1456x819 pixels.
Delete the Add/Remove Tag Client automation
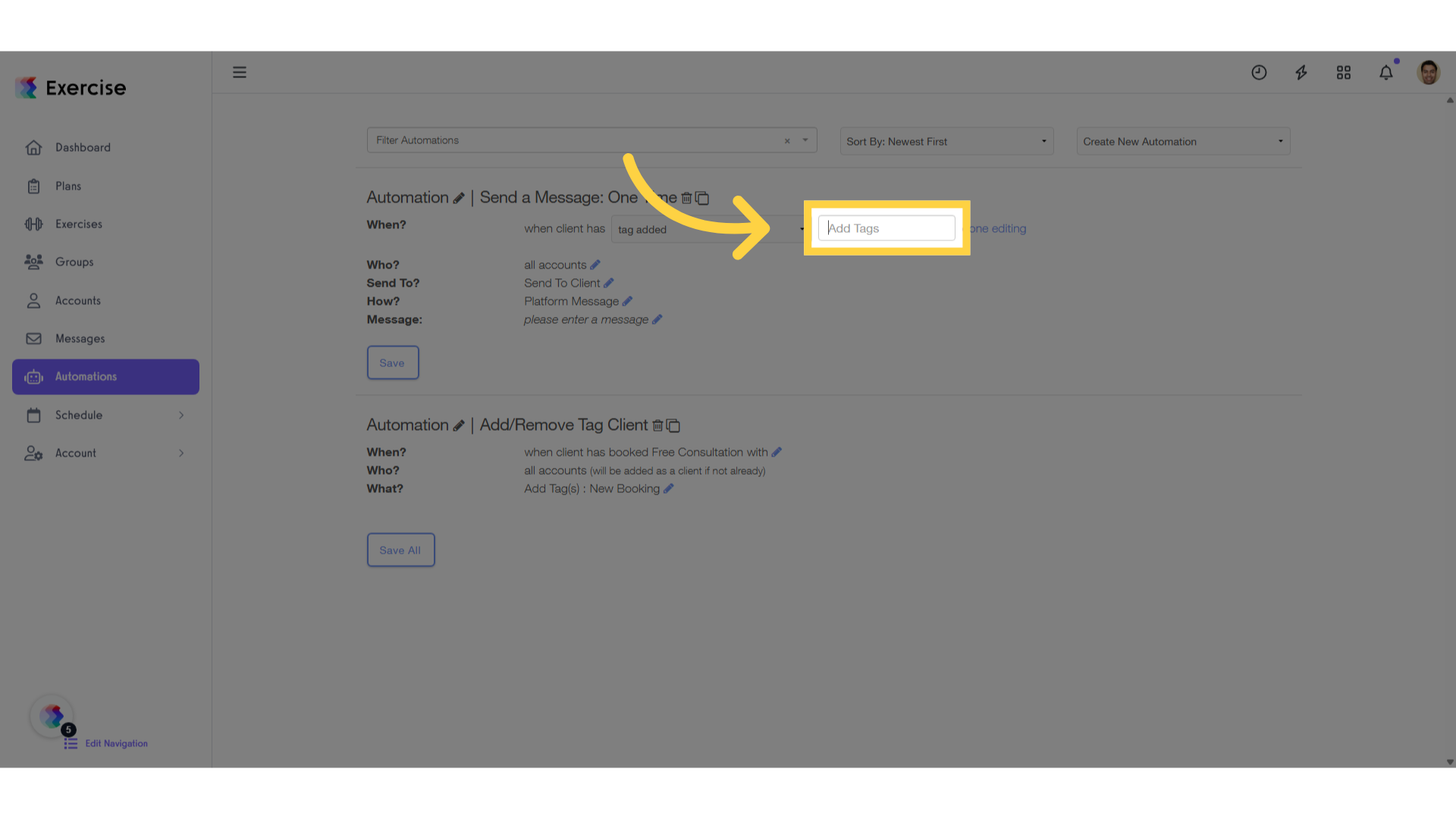[657, 425]
